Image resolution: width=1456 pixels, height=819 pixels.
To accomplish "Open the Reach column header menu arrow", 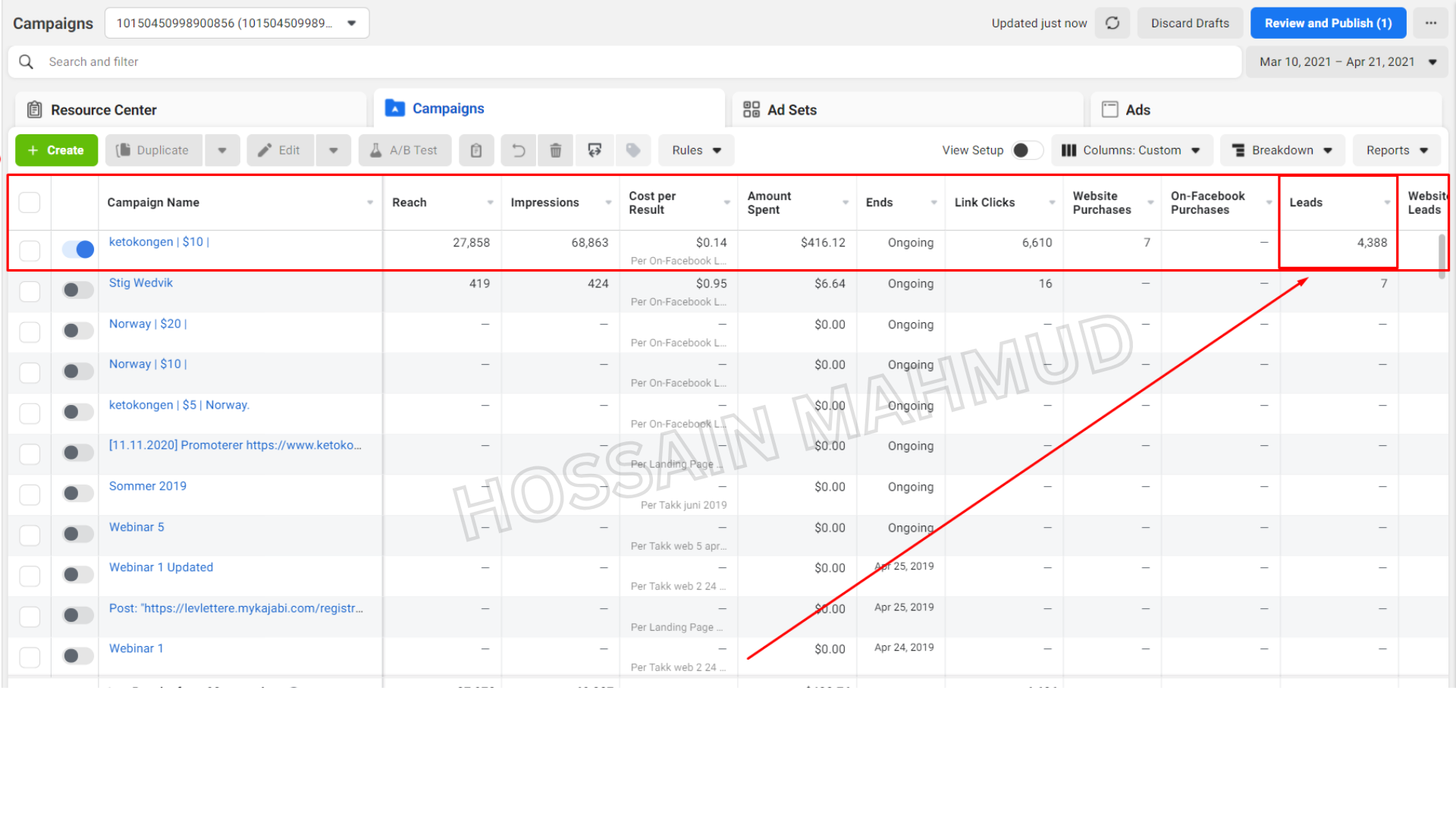I will pos(490,202).
